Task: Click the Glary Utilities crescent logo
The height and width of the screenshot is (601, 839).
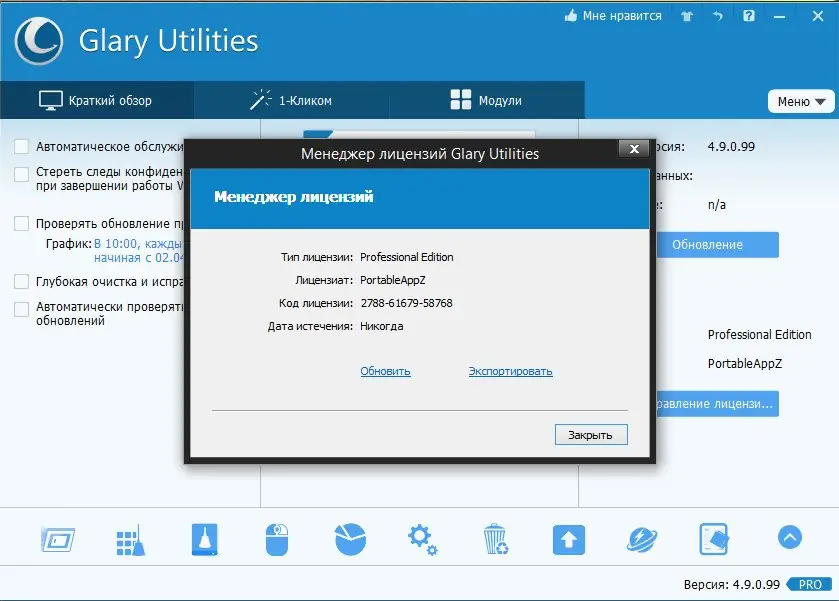Action: [x=39, y=41]
